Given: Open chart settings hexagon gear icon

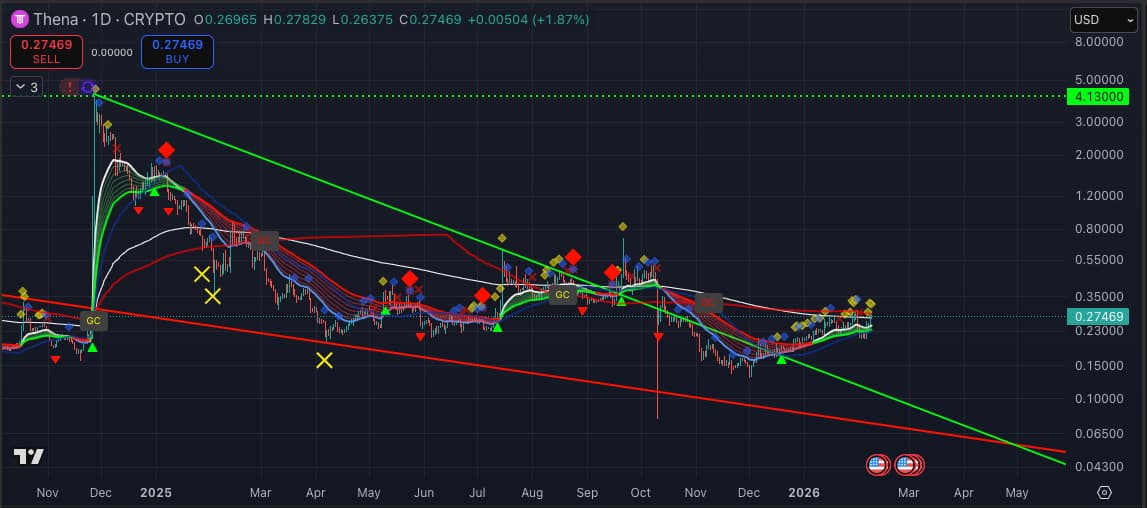Looking at the screenshot, I should 1104,493.
